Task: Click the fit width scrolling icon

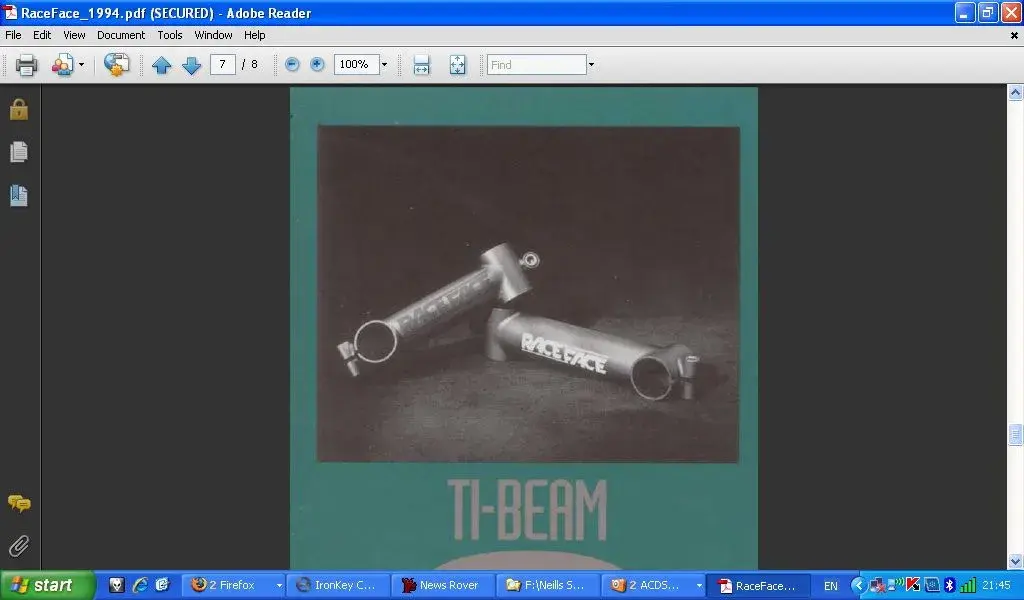Action: tap(421, 65)
